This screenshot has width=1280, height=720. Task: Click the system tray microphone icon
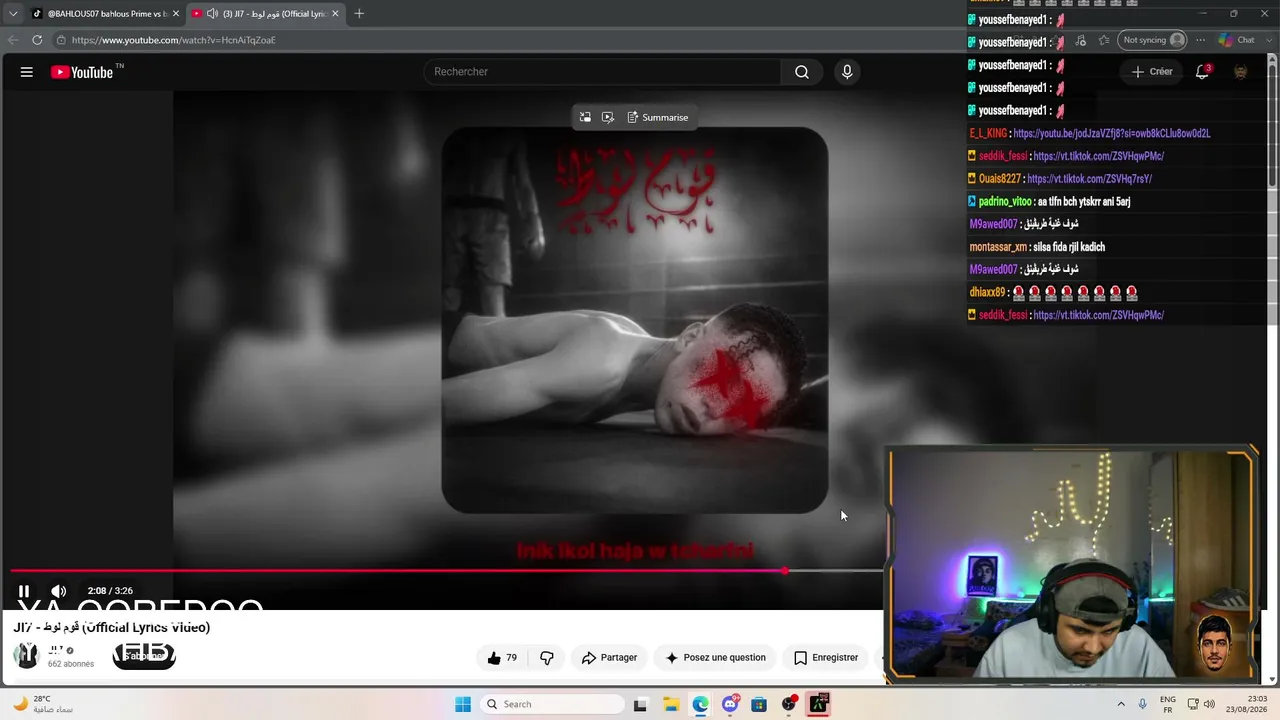point(1143,704)
